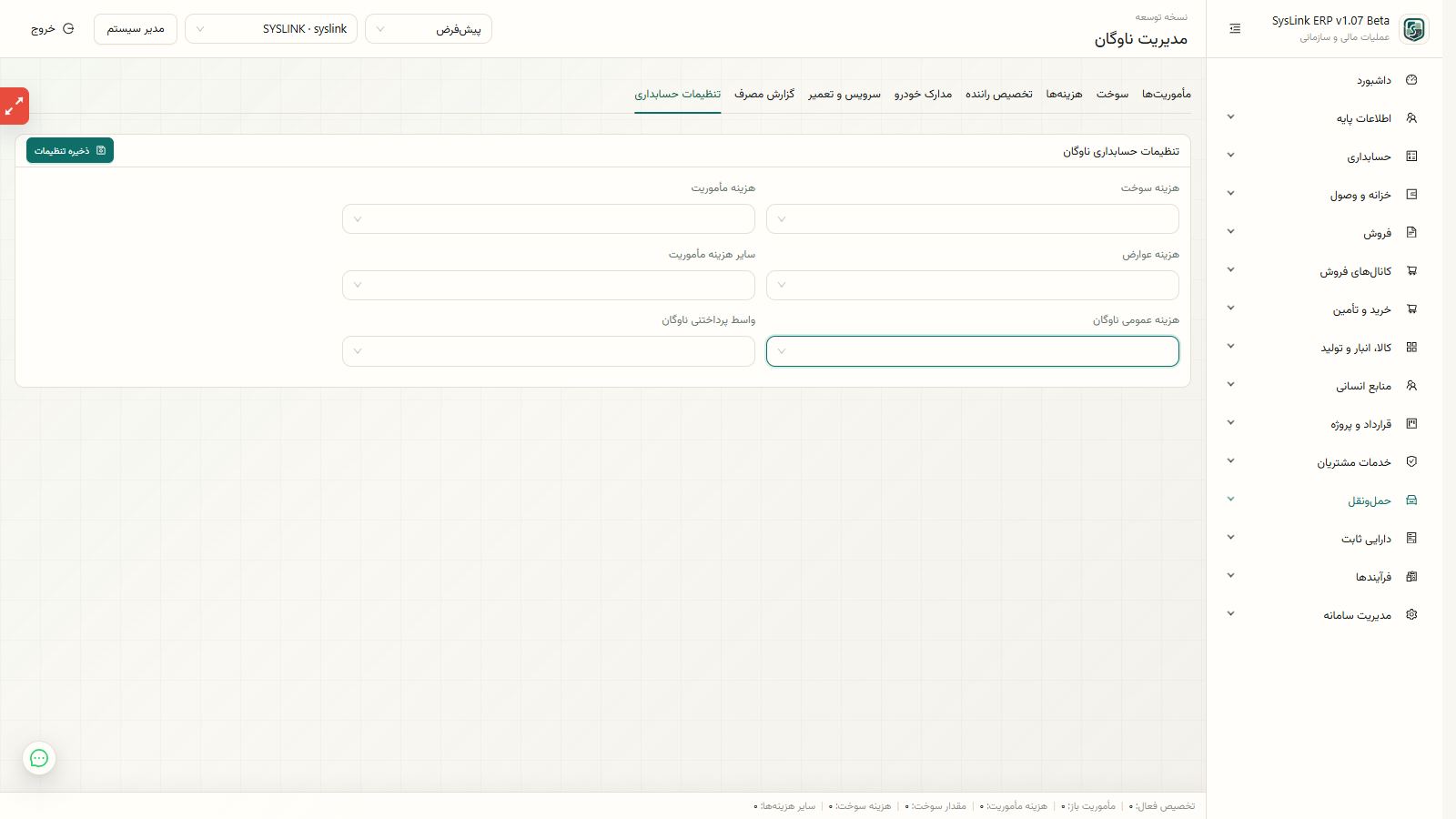Select the تنظیمات حسابداری tab

click(678, 95)
